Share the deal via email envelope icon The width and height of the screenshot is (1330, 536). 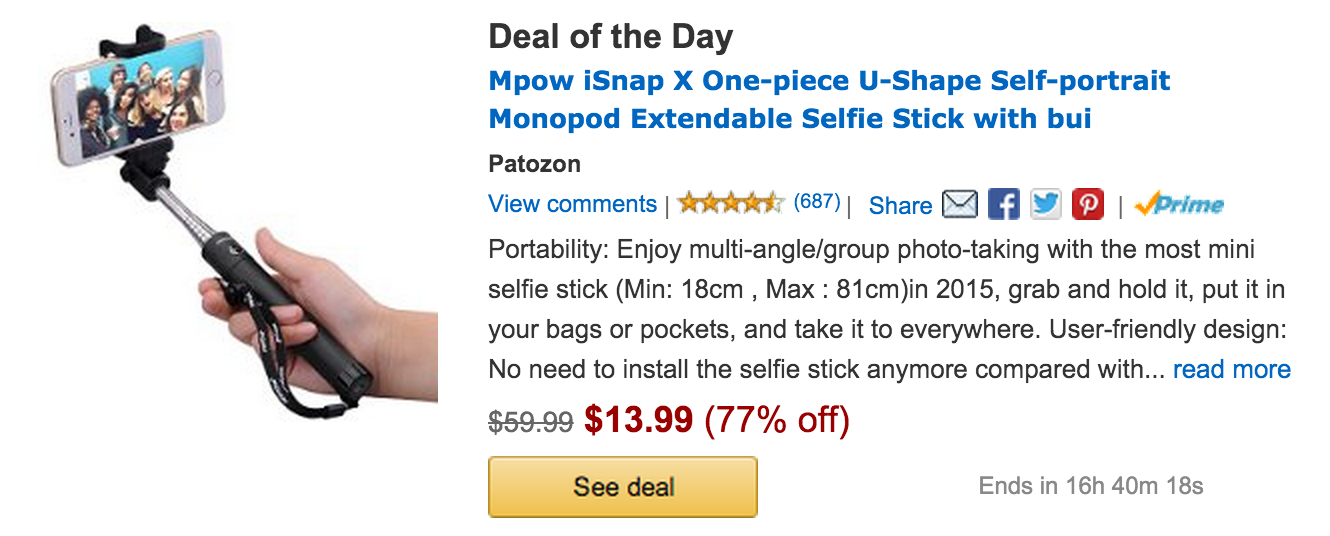[960, 205]
